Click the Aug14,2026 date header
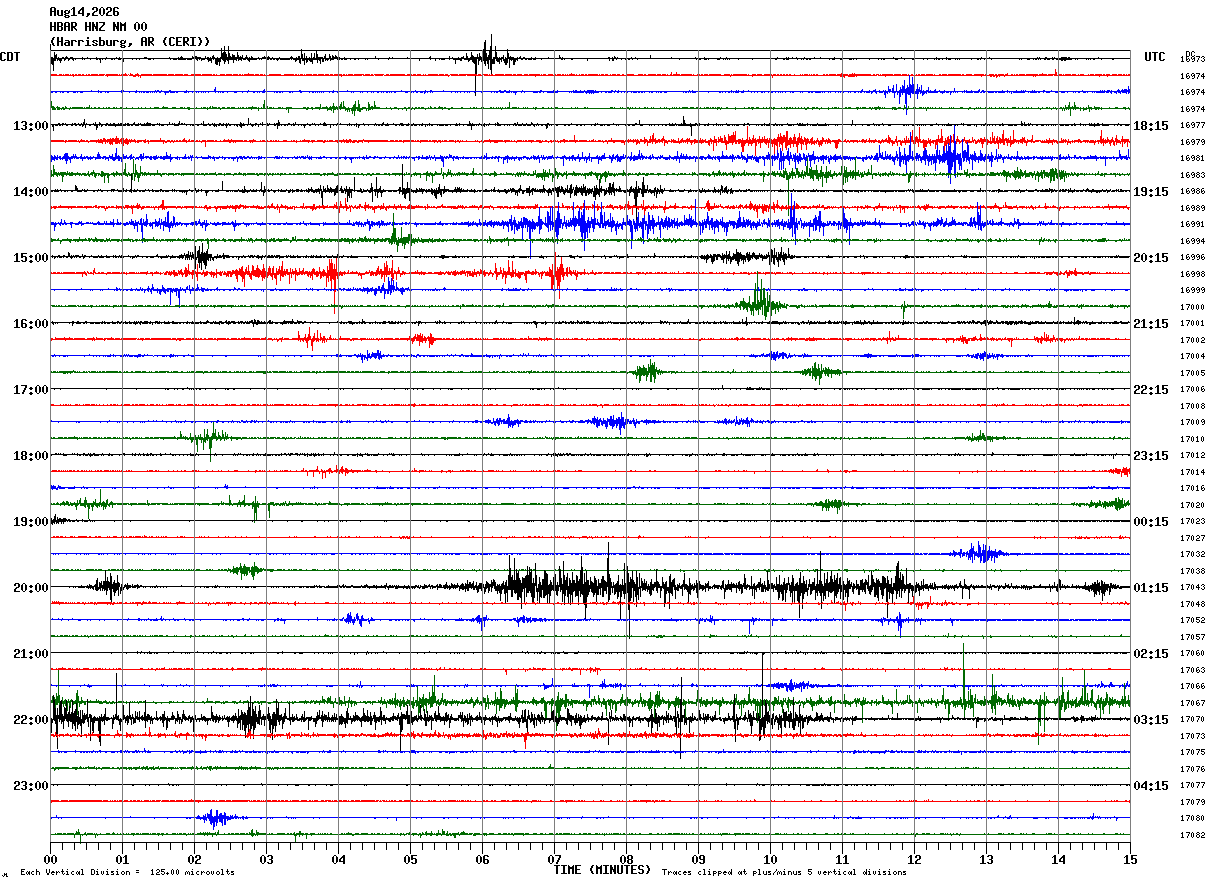 tap(83, 13)
